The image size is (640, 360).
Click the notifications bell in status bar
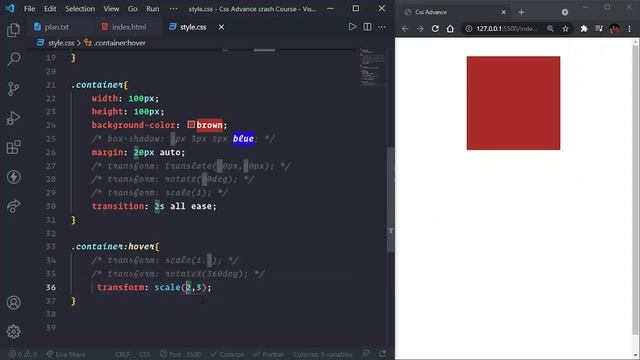click(x=382, y=354)
